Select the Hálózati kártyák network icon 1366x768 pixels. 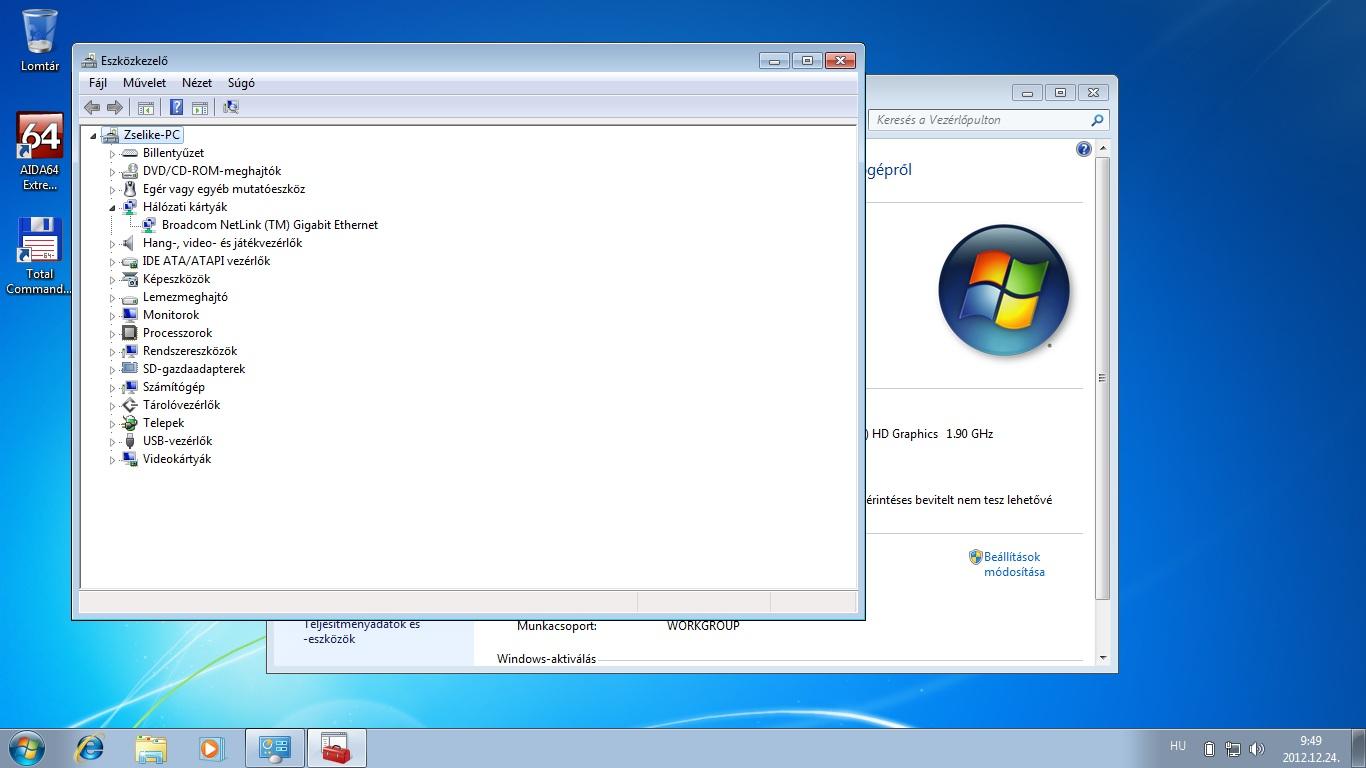click(129, 207)
